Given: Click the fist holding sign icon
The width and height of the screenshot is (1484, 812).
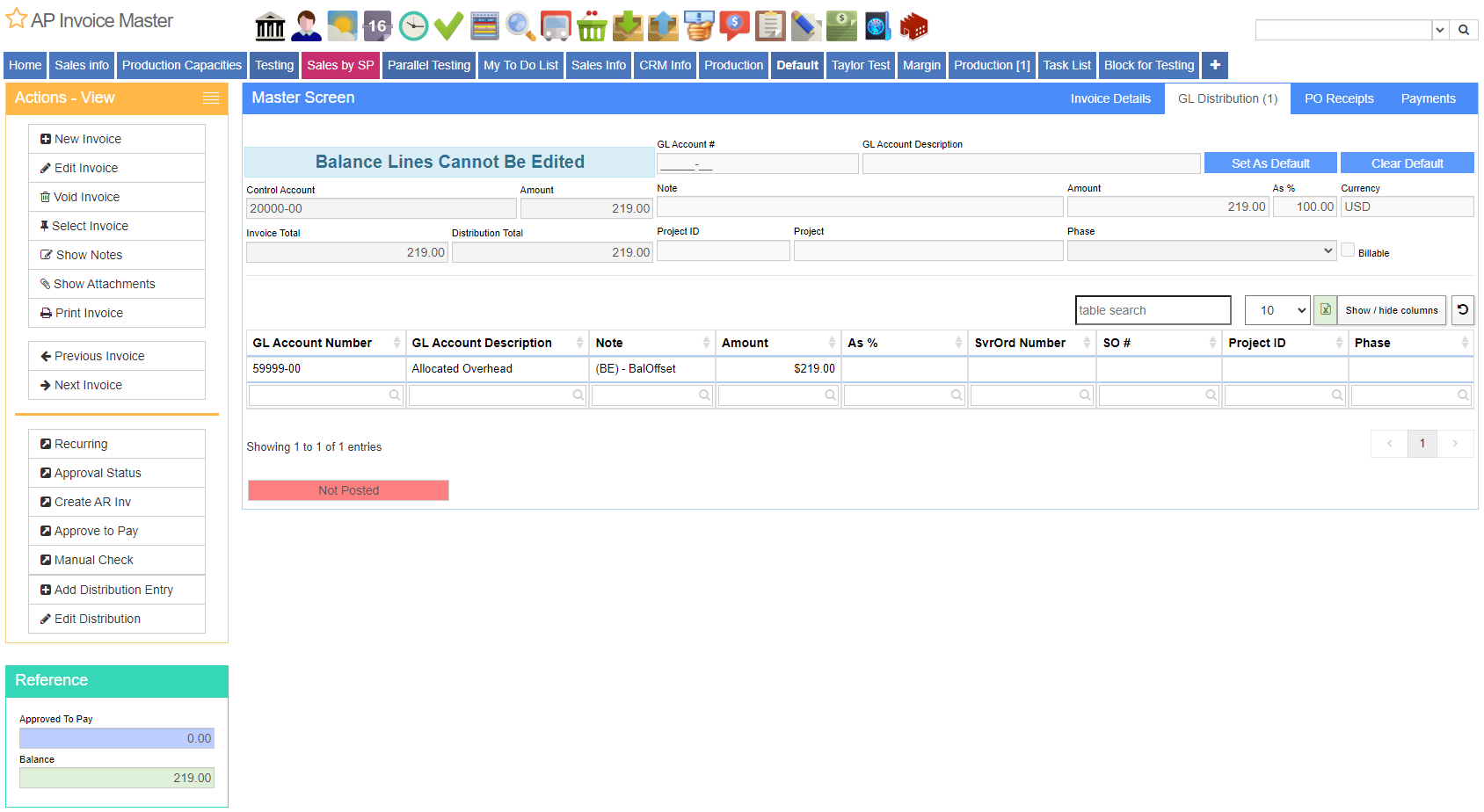Looking at the screenshot, I should coord(699,26).
